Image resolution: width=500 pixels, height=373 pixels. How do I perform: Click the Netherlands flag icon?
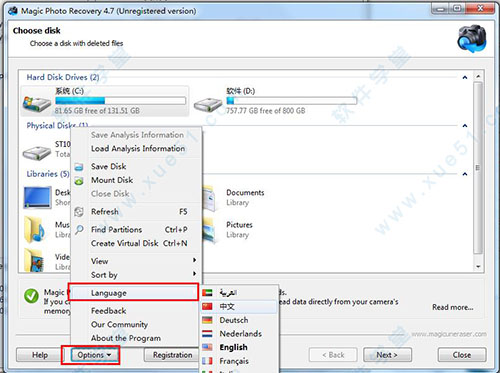pyautogui.click(x=207, y=334)
